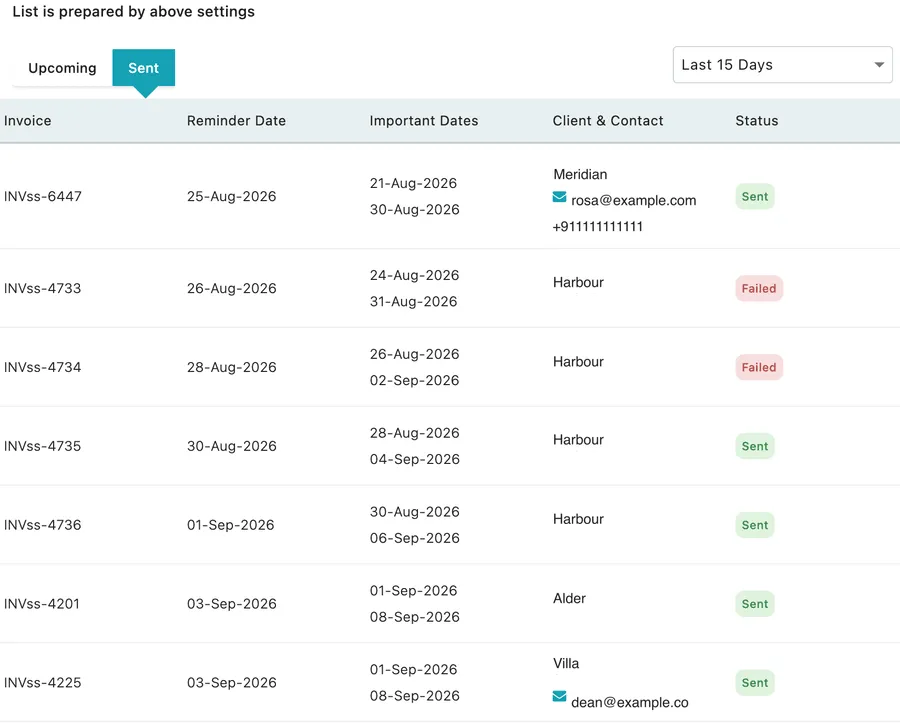Click the email icon beside dean@example.co

click(559, 696)
